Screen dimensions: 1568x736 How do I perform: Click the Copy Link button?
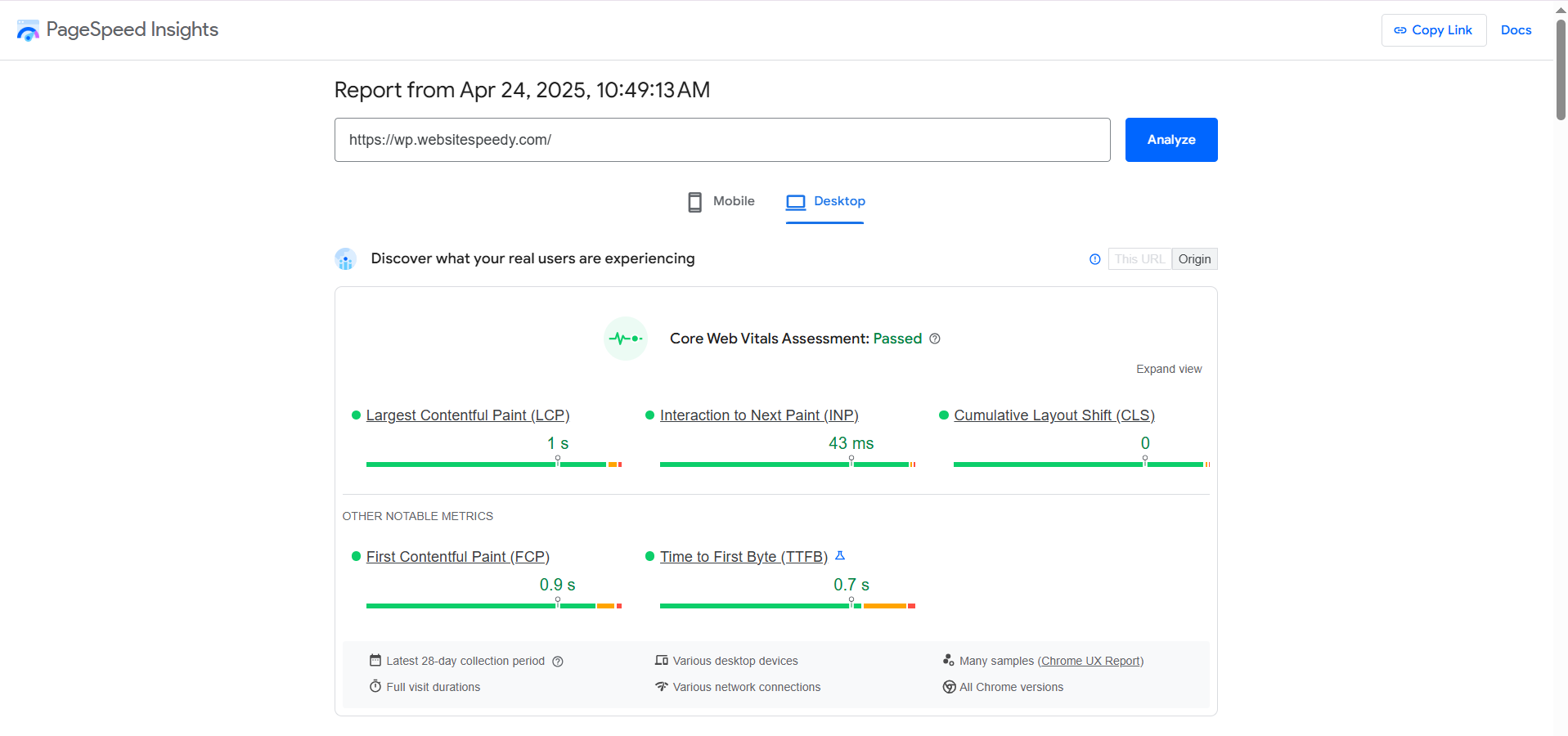[x=1433, y=30]
